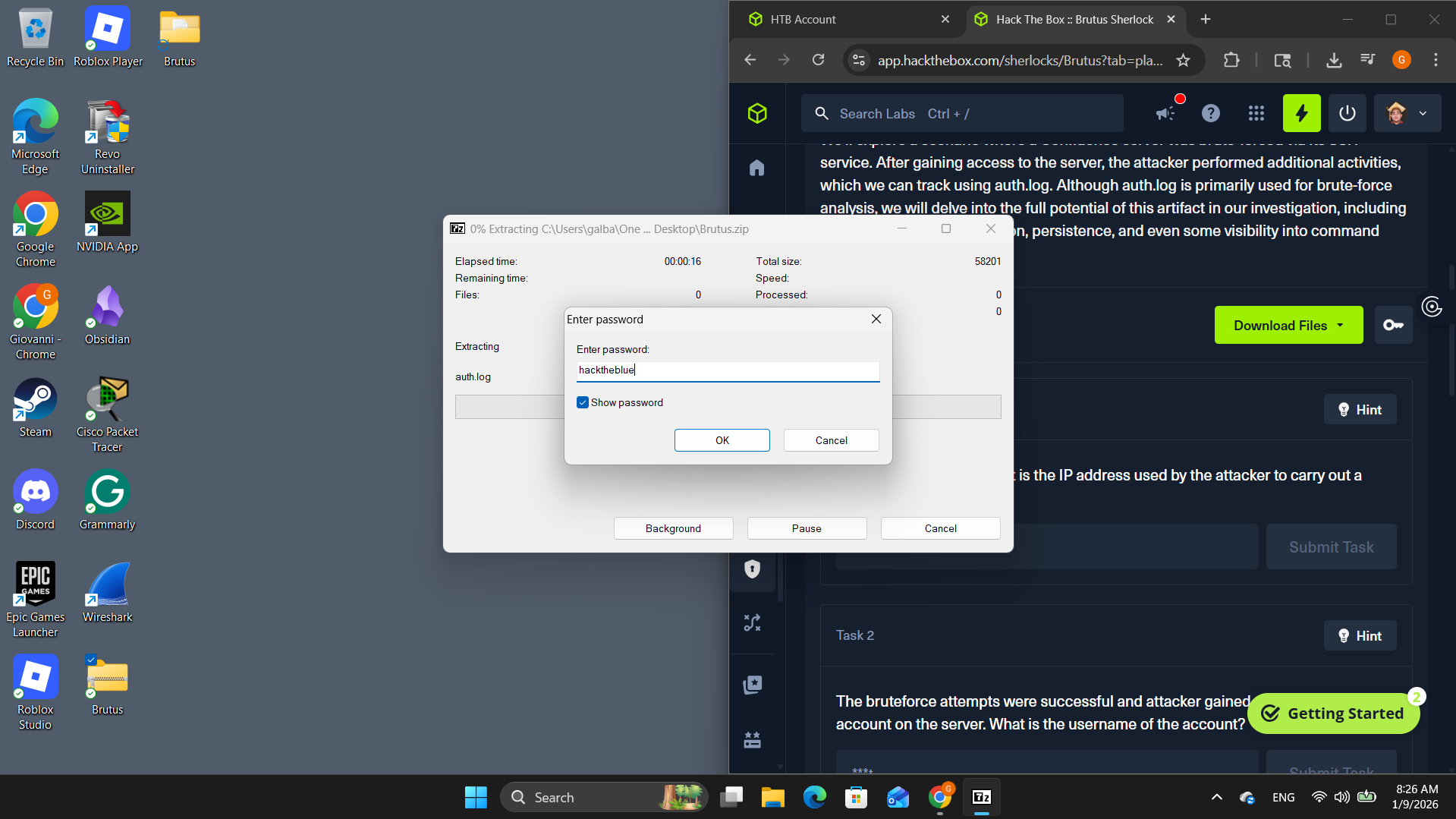Launch Obsidian from the desktop

pyautogui.click(x=108, y=314)
